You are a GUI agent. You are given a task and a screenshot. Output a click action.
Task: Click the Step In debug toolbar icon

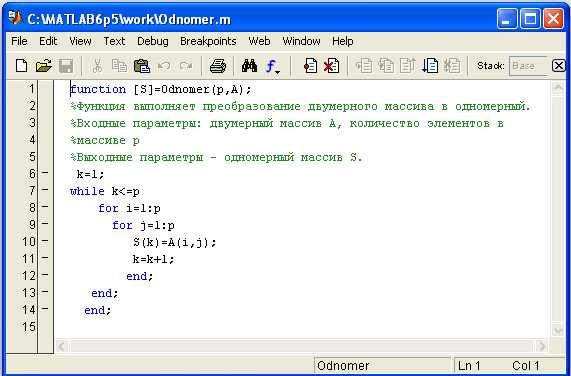[386, 66]
